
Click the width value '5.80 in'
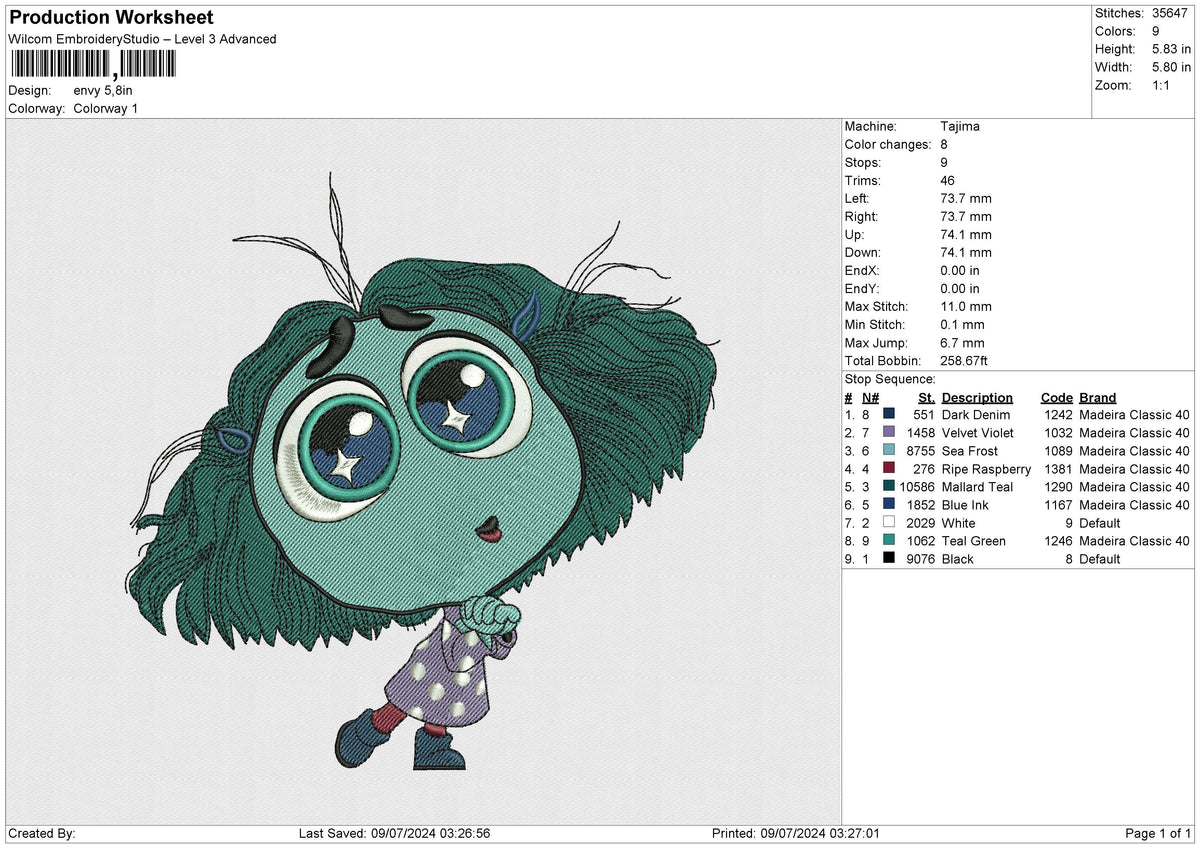click(x=1172, y=67)
